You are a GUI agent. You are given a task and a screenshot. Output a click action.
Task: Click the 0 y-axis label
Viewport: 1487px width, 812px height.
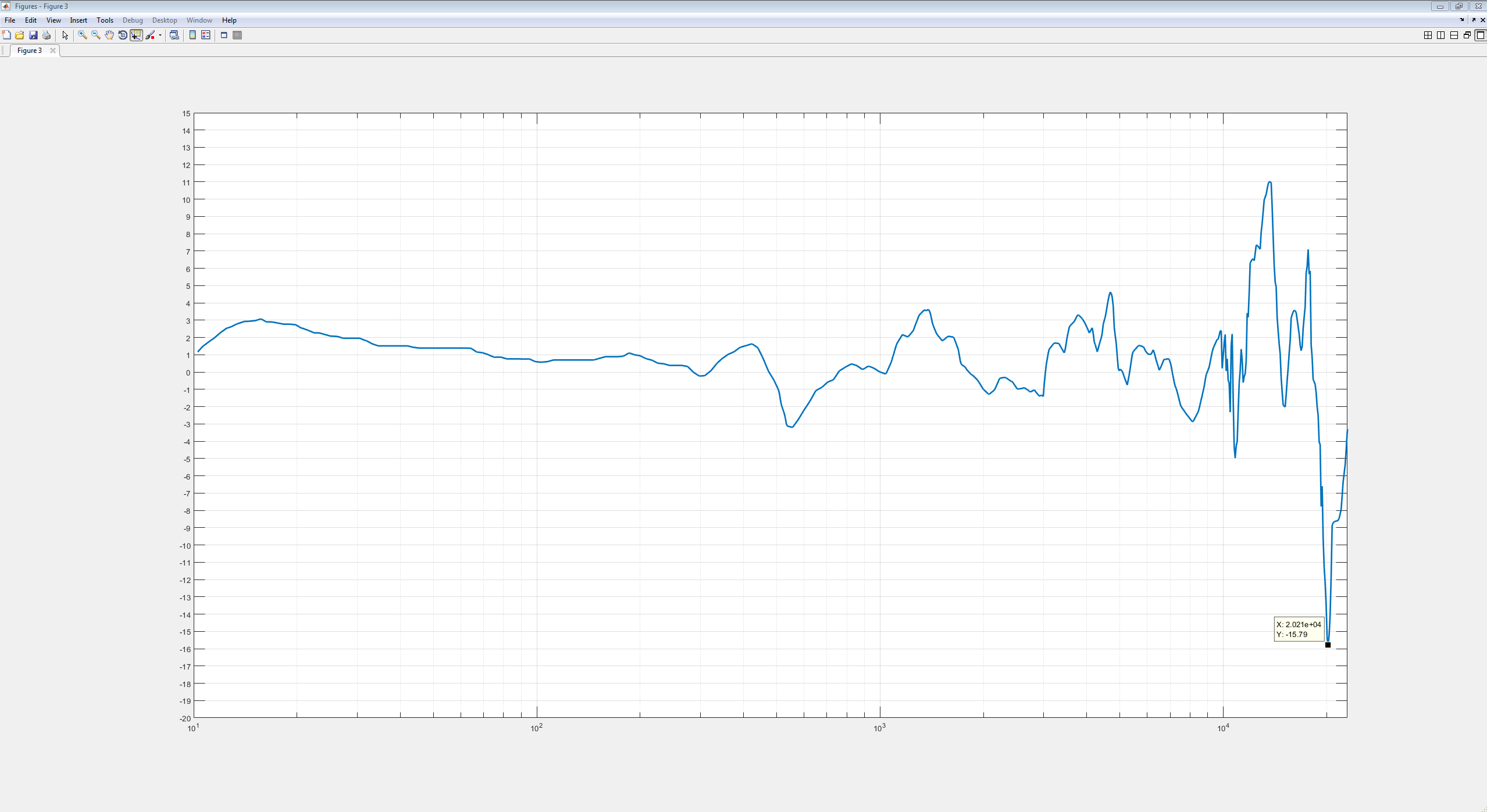coord(188,373)
